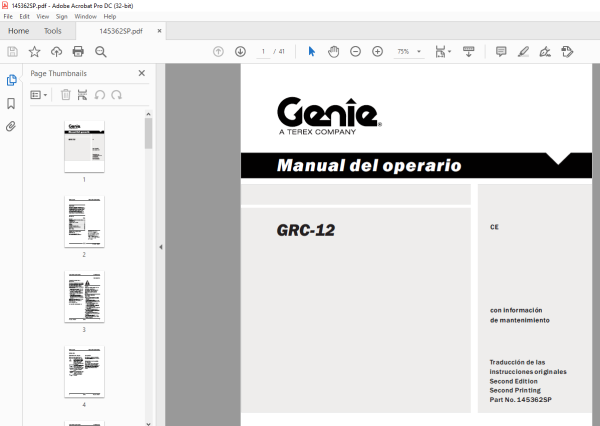Click the cloud upload icon
Screen dimensions: 600x426
coord(57,52)
